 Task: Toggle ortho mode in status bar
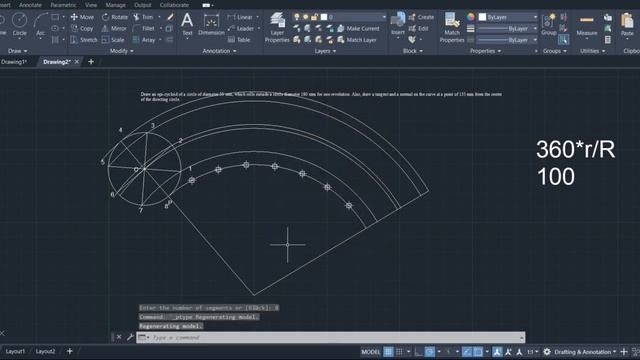coord(418,352)
